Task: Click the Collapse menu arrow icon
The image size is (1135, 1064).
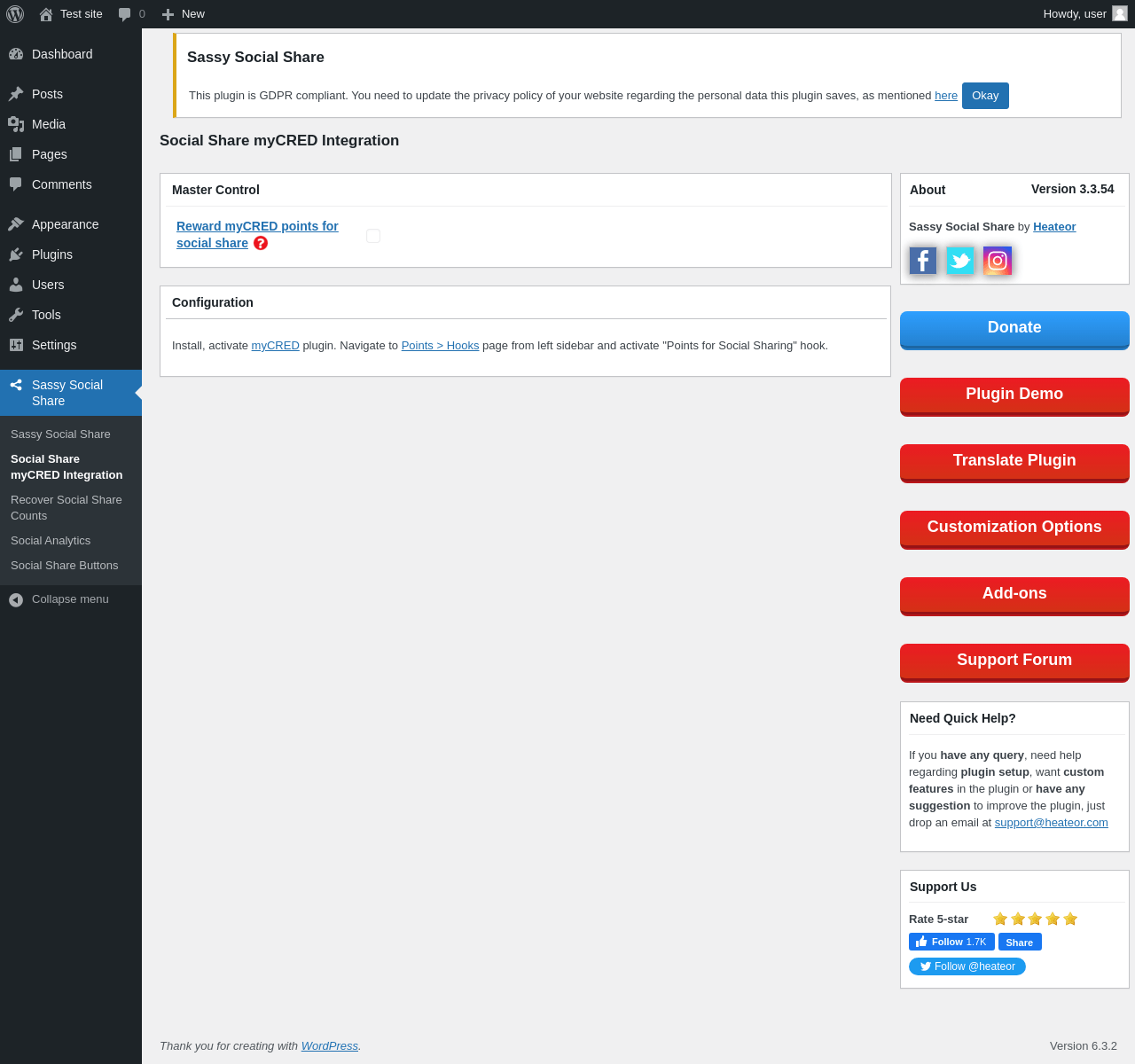Action: pyautogui.click(x=16, y=600)
